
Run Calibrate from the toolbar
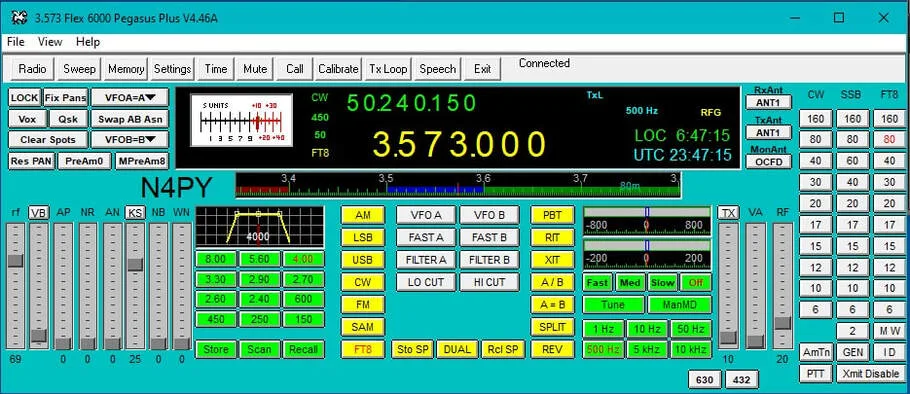(x=338, y=69)
